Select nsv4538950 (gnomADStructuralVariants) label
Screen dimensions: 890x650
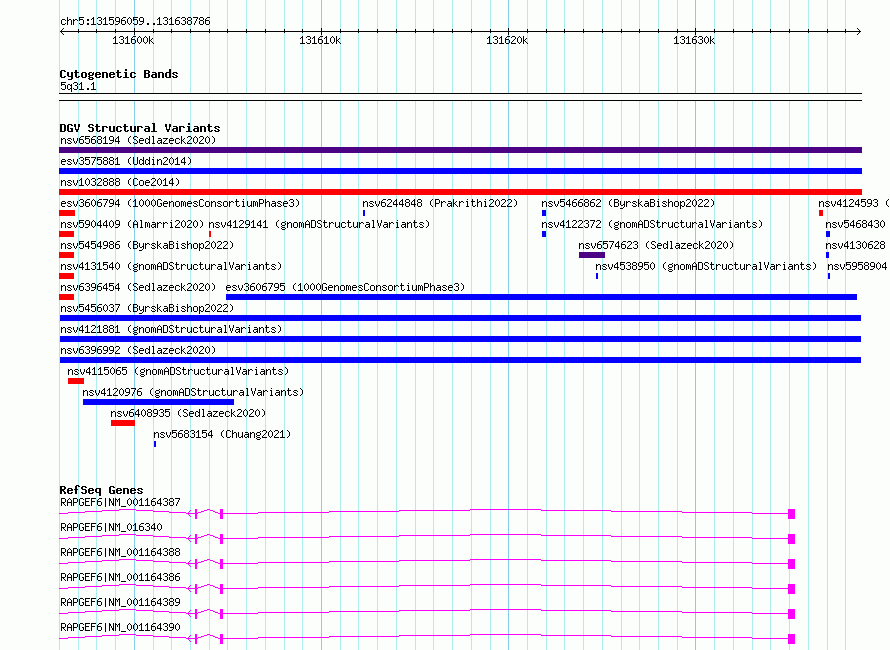tap(706, 266)
